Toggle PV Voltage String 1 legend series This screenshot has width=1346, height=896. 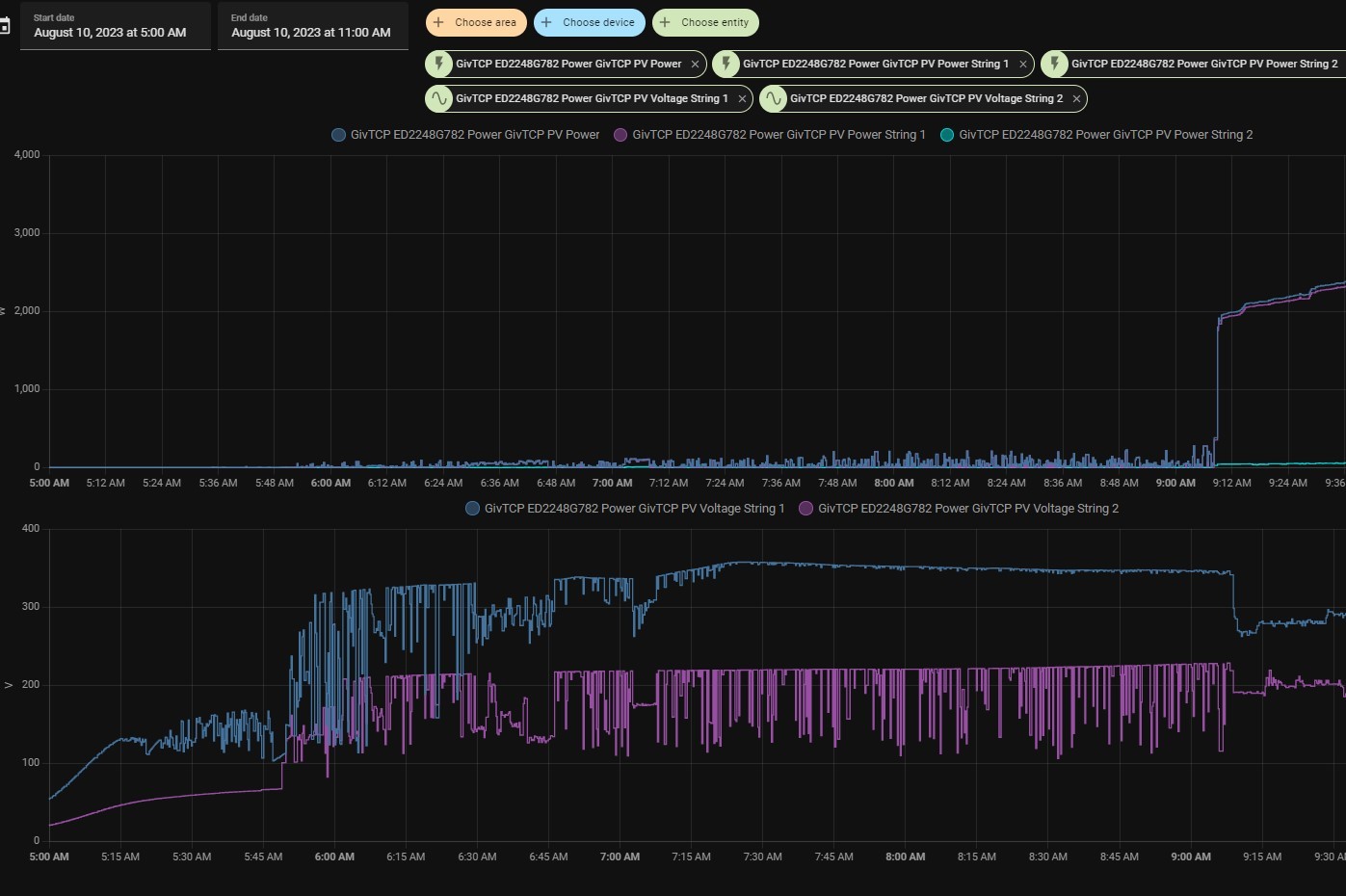625,509
